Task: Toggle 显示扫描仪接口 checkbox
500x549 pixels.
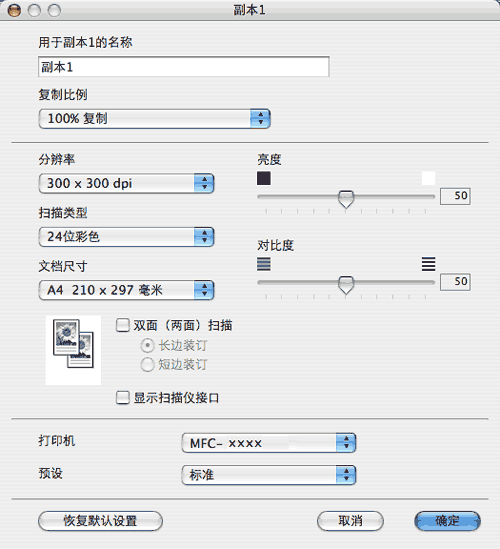Action: pos(123,398)
